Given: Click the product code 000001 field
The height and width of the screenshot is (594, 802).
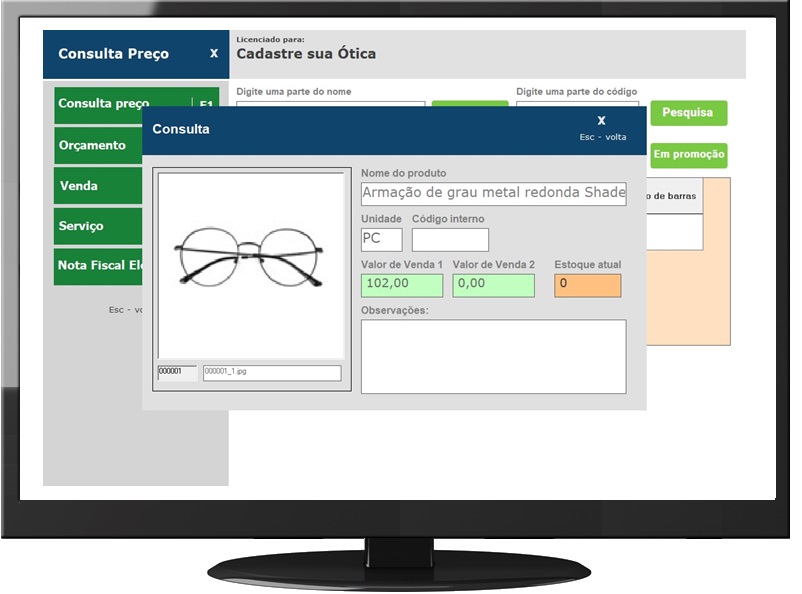Looking at the screenshot, I should 177,372.
